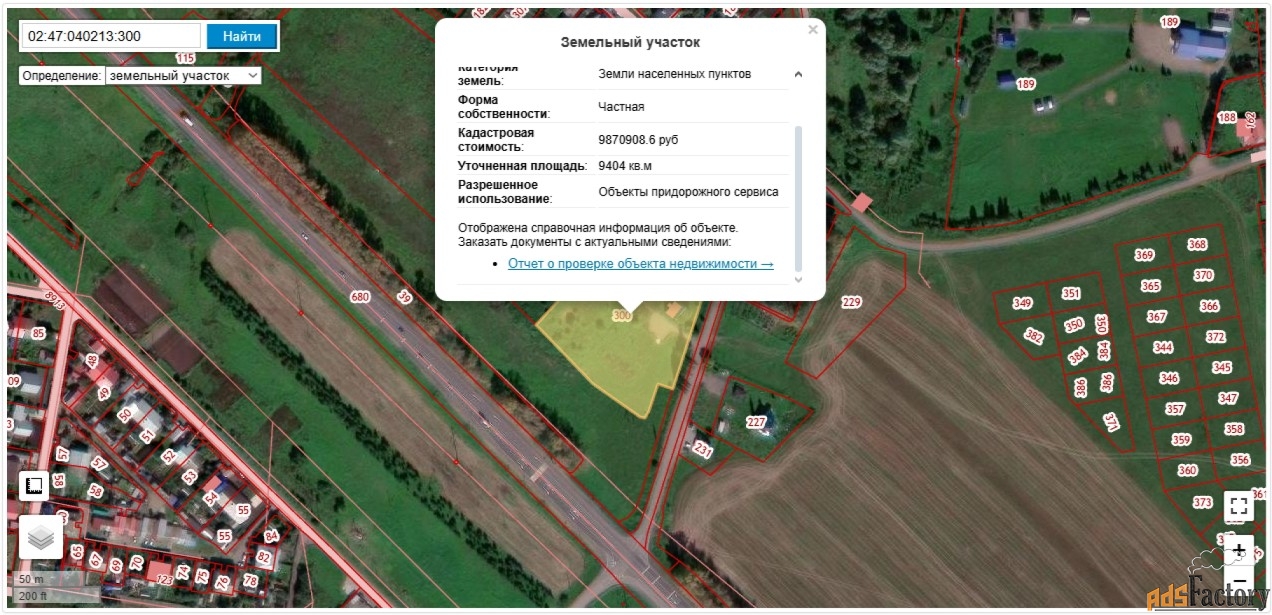Click the measurement ruler tool icon
1272x615 pixels.
35,487
